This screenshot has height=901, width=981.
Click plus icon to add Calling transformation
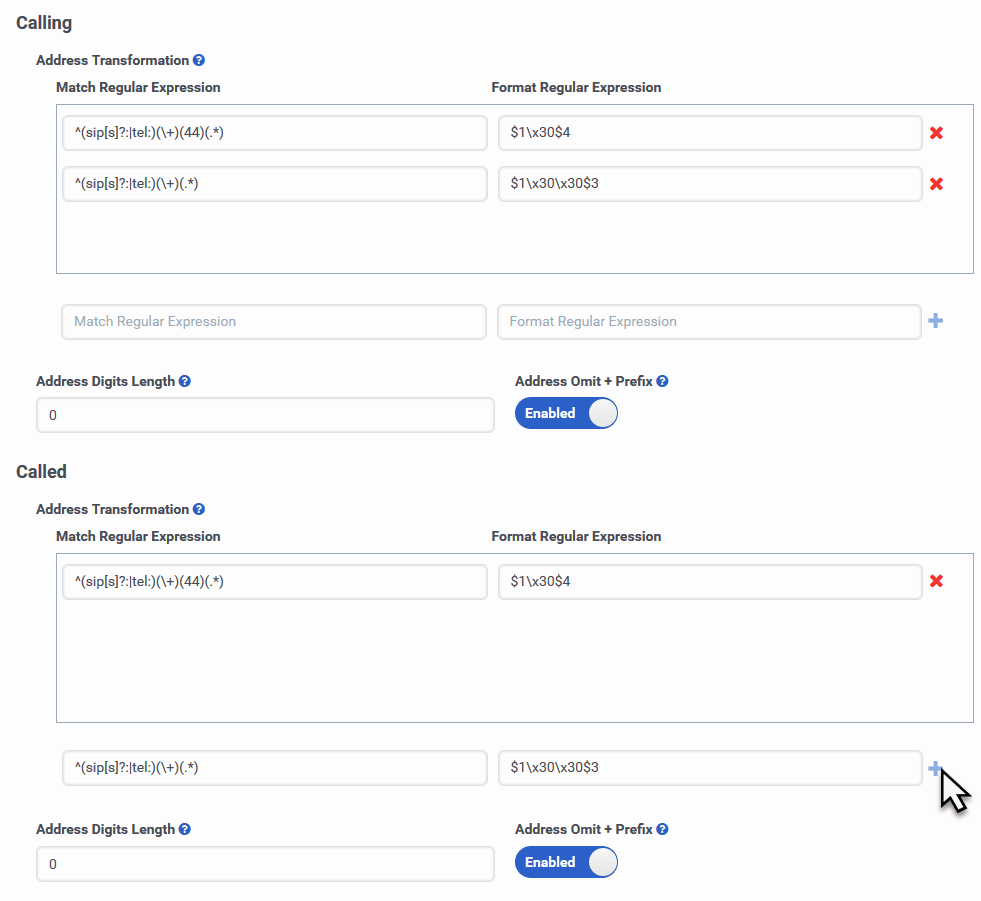935,321
